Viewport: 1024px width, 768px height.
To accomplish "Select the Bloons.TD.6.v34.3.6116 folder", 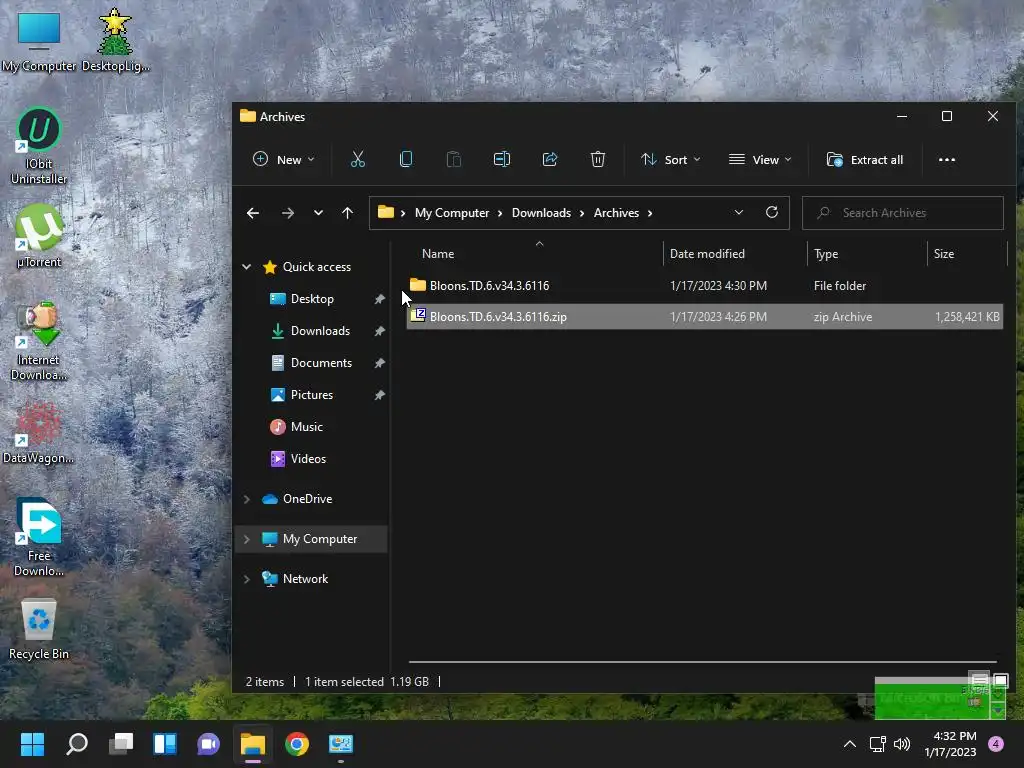I will click(x=704, y=285).
